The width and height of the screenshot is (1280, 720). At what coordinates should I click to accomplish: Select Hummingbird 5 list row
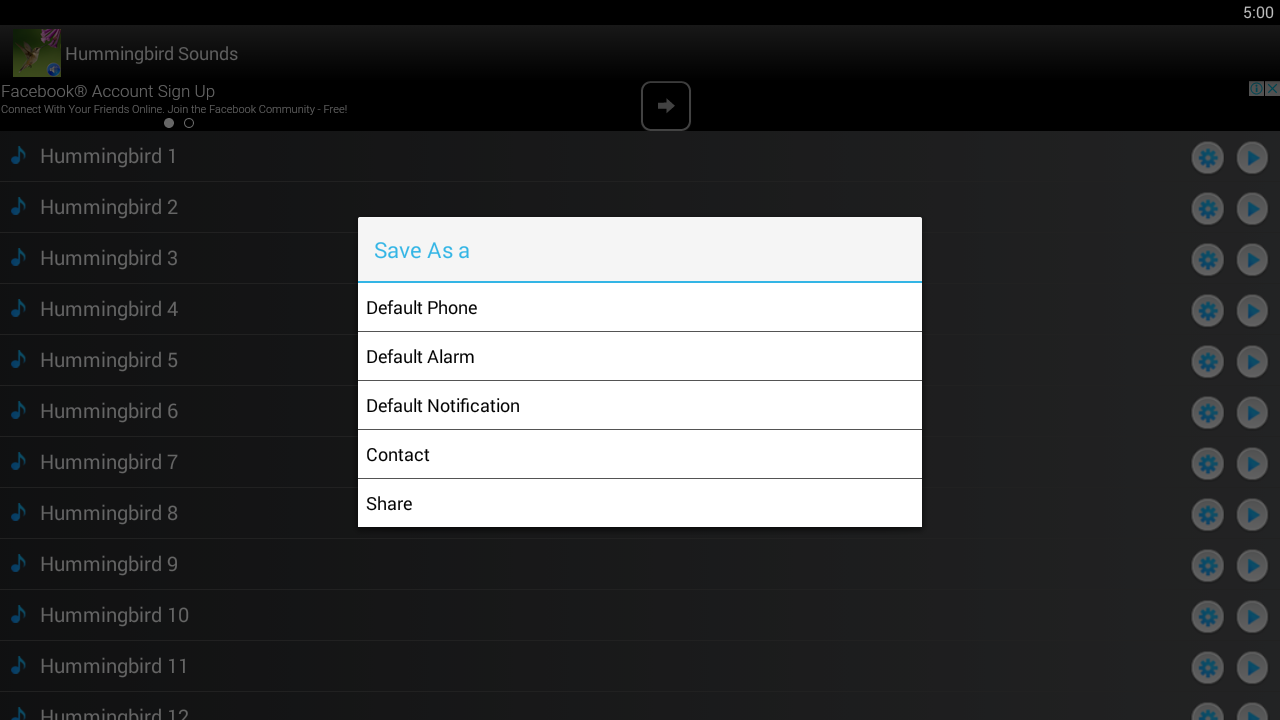(x=640, y=360)
